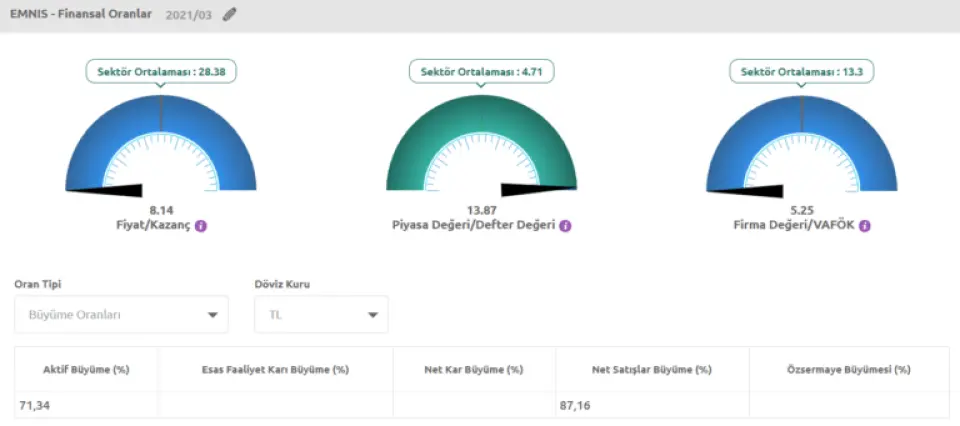Screen dimensions: 960x426
Task: Click the Sektör Ortalaması 28.38 label
Action: [x=161, y=72]
